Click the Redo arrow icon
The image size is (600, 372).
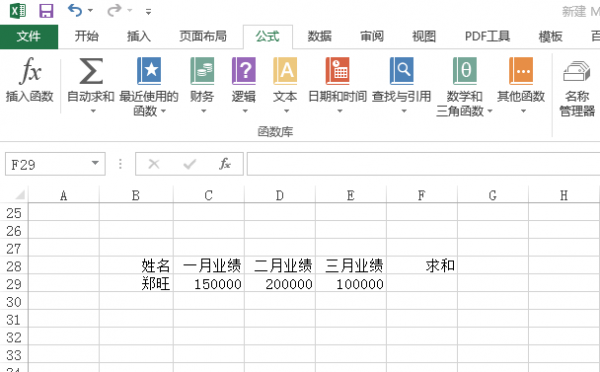(x=114, y=10)
